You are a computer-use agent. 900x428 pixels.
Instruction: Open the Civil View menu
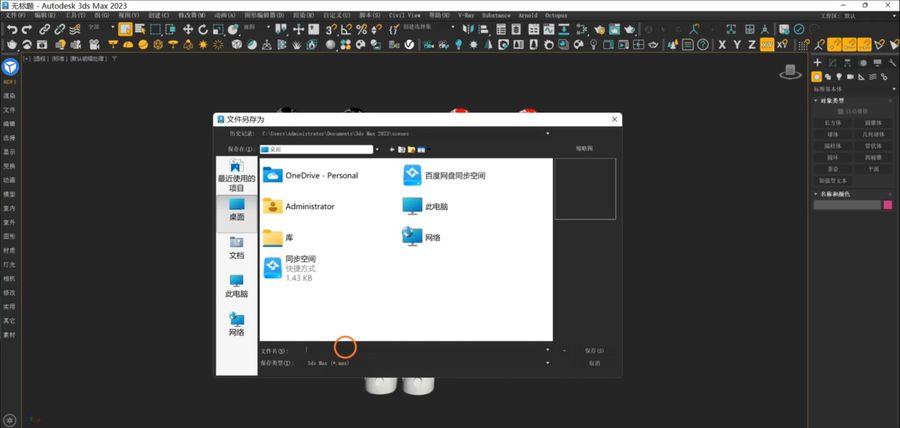pos(405,15)
